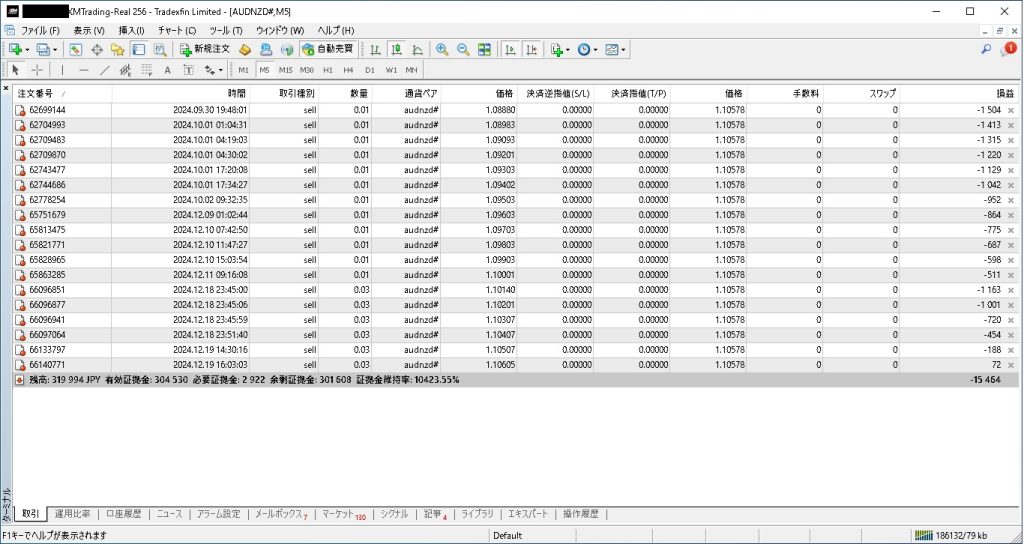The height and width of the screenshot is (544, 1024).
Task: Switch to the 口座履歴 tab
Action: [x=124, y=514]
